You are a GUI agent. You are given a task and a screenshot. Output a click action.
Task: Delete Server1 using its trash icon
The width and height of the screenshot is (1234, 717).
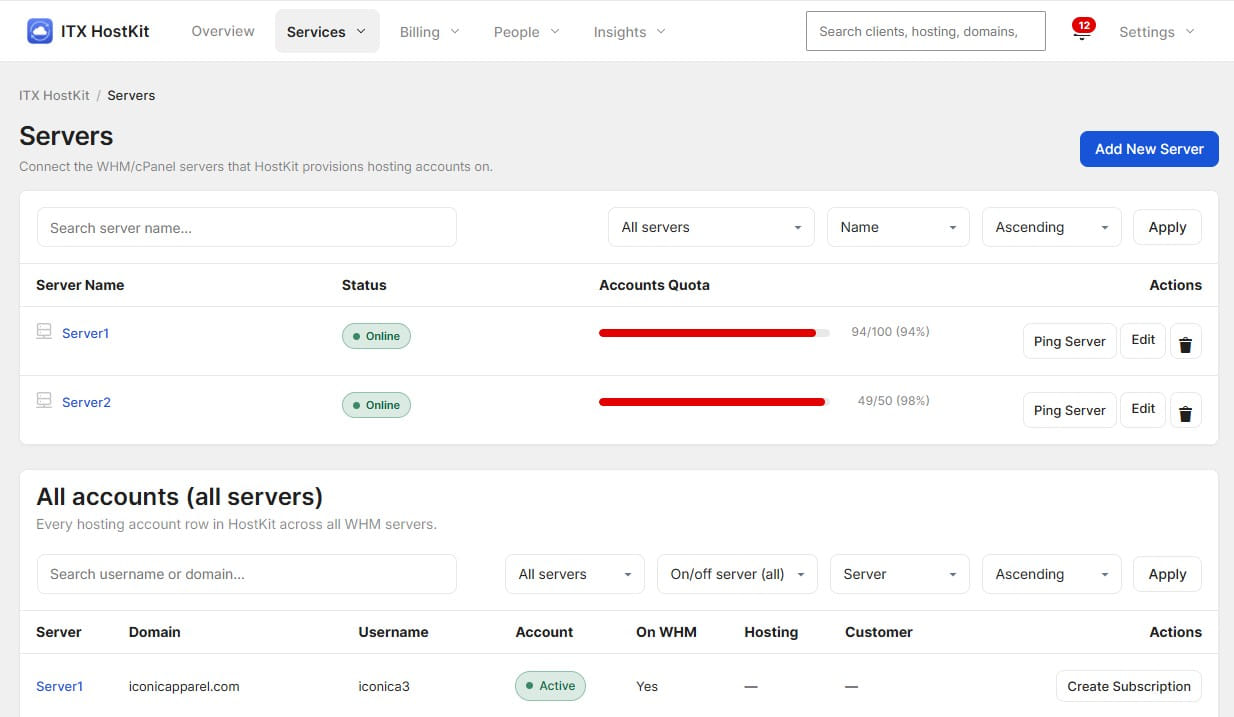1185,341
